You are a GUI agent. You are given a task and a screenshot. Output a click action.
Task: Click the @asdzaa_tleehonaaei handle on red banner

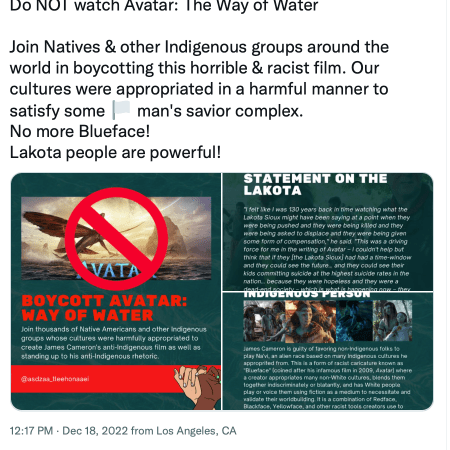[55, 379]
